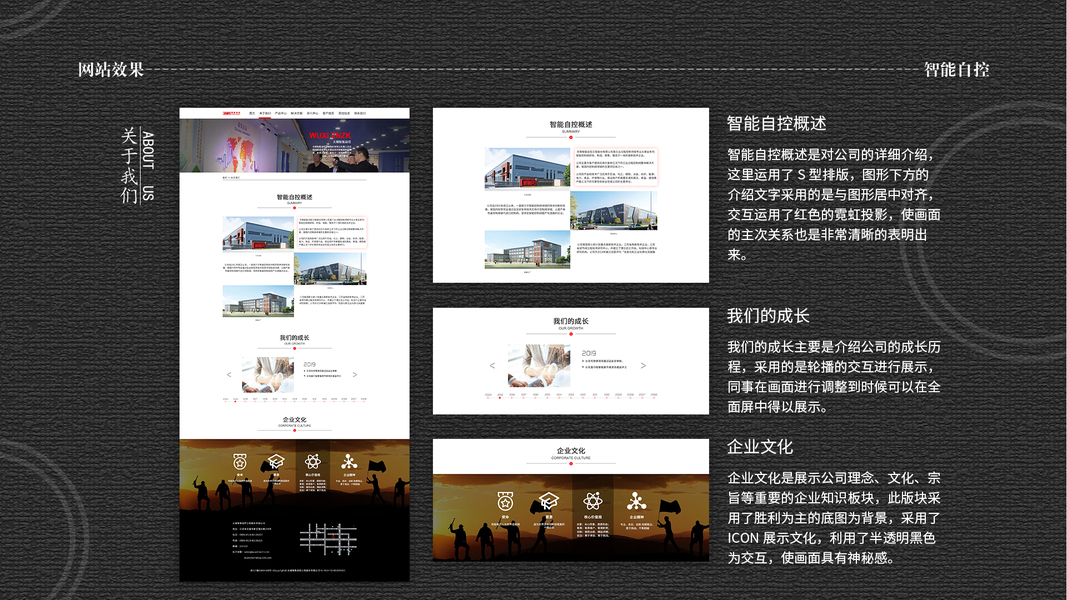Screen dimensions: 1067x600
Task: Click the next arrow in the enlarged growth panel
Action: (x=643, y=366)
